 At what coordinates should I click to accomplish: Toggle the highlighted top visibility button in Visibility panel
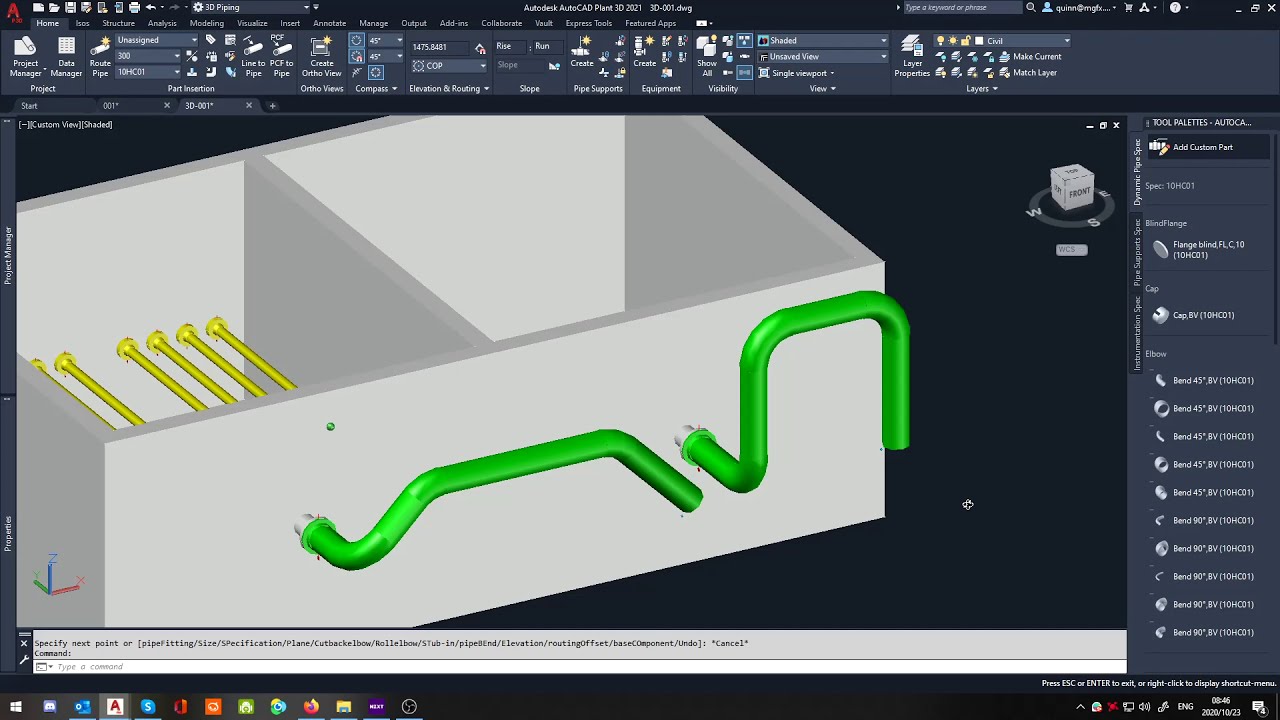click(744, 41)
